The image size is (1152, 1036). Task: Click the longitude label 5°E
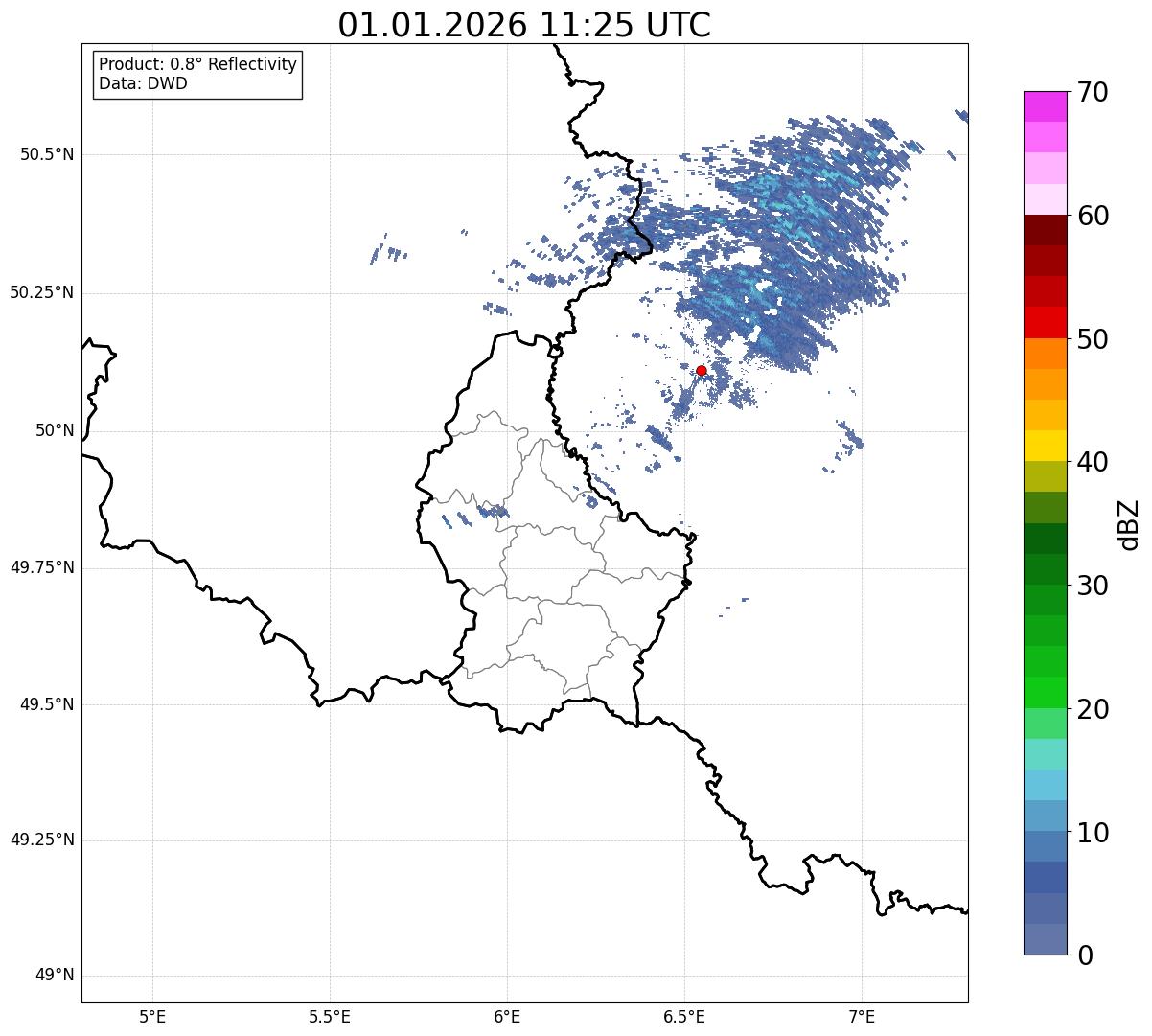click(x=152, y=1016)
